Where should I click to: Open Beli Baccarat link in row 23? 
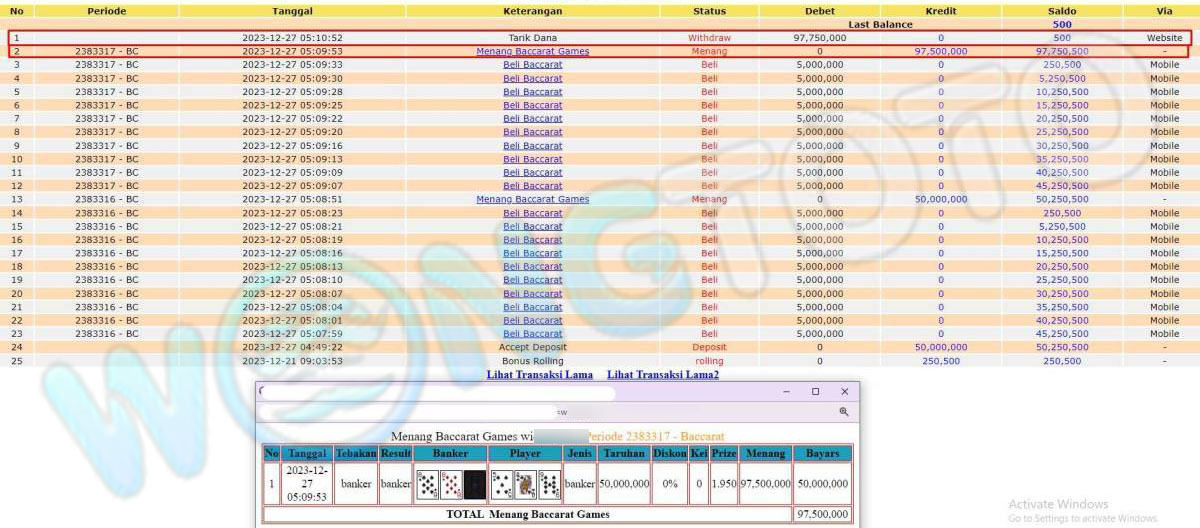[532, 334]
